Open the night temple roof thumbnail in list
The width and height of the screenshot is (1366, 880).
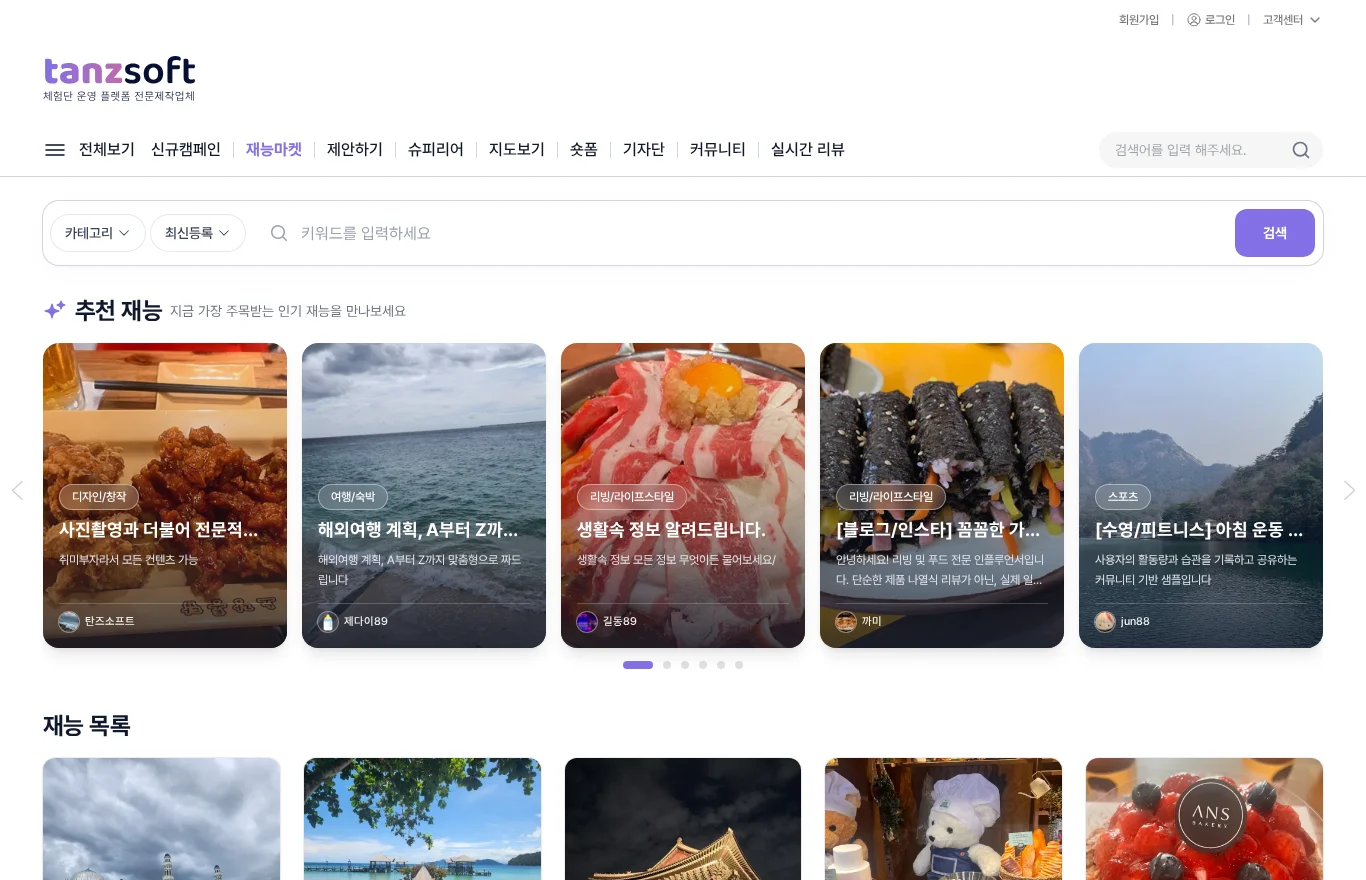pos(683,819)
